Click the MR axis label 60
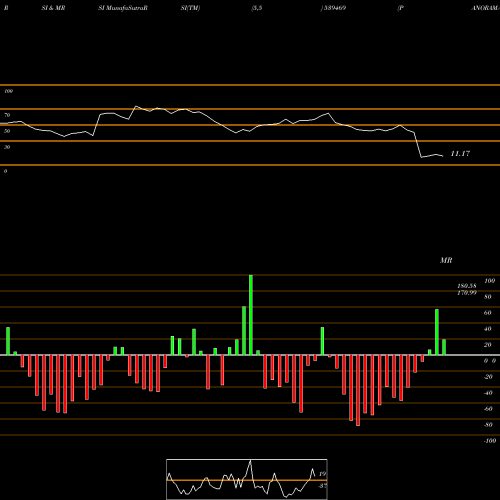The height and width of the screenshot is (500, 500). (x=488, y=313)
